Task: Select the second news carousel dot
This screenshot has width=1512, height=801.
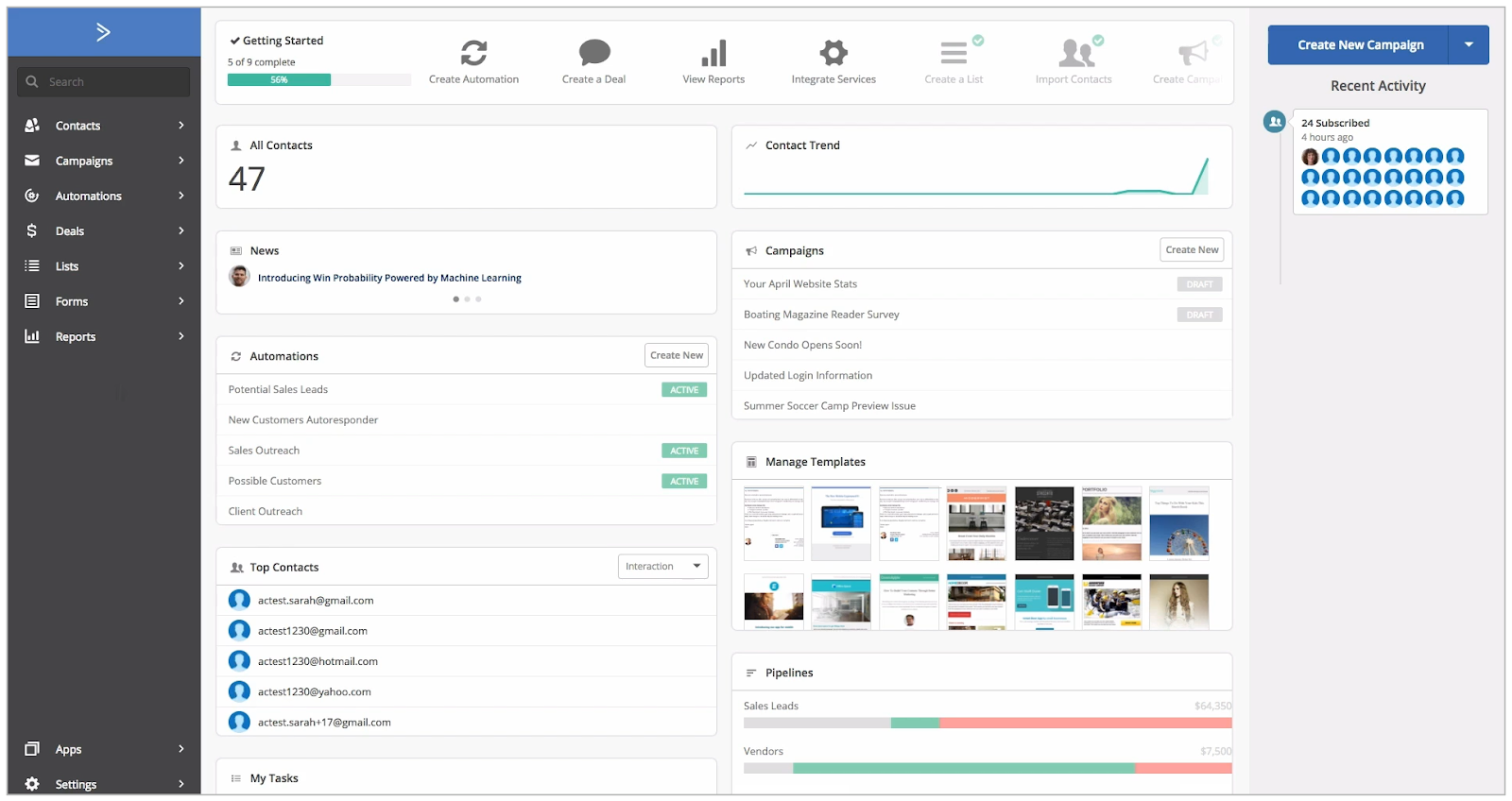Action: [467, 299]
